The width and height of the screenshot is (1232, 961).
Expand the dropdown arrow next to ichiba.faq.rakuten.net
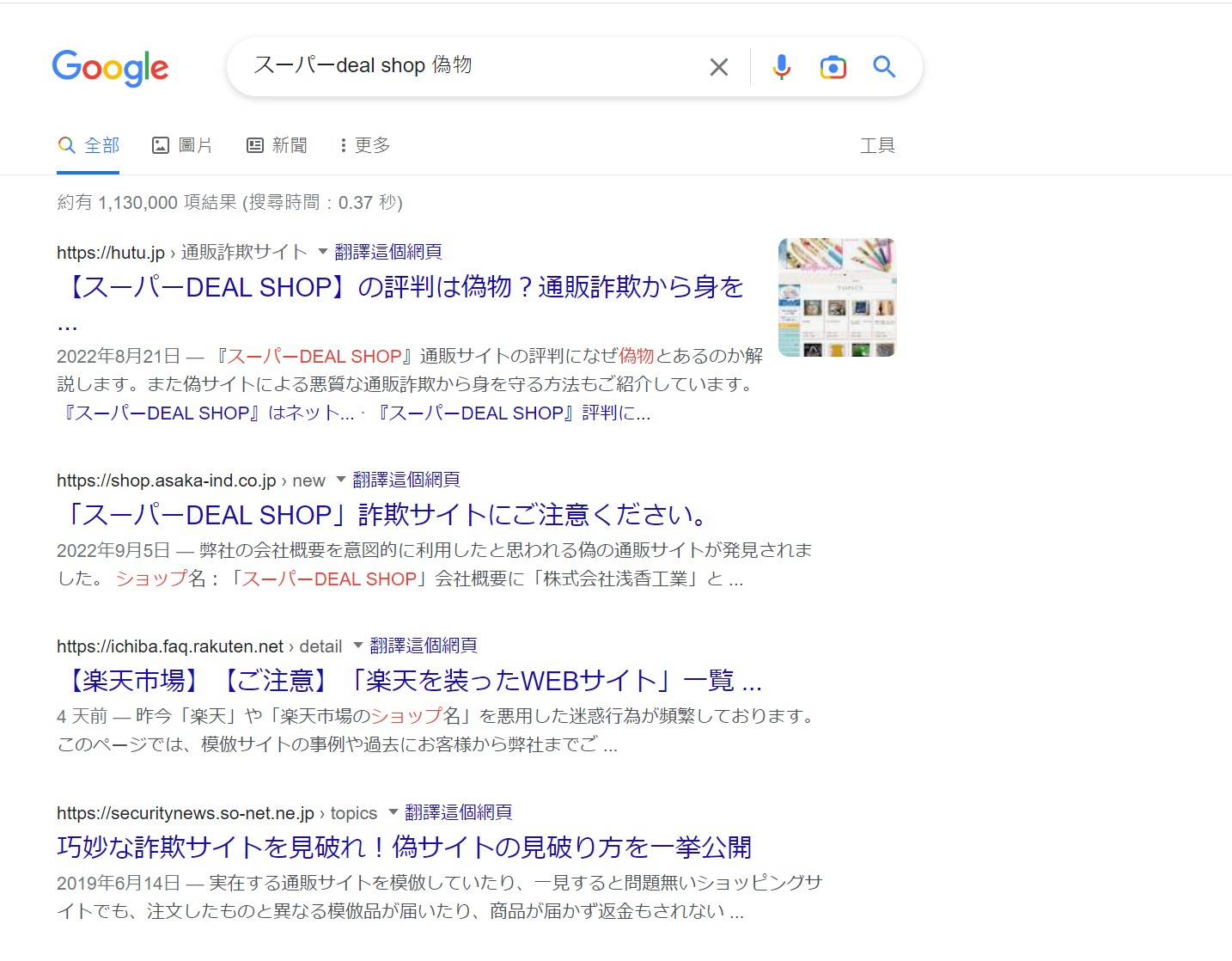pyautogui.click(x=358, y=646)
